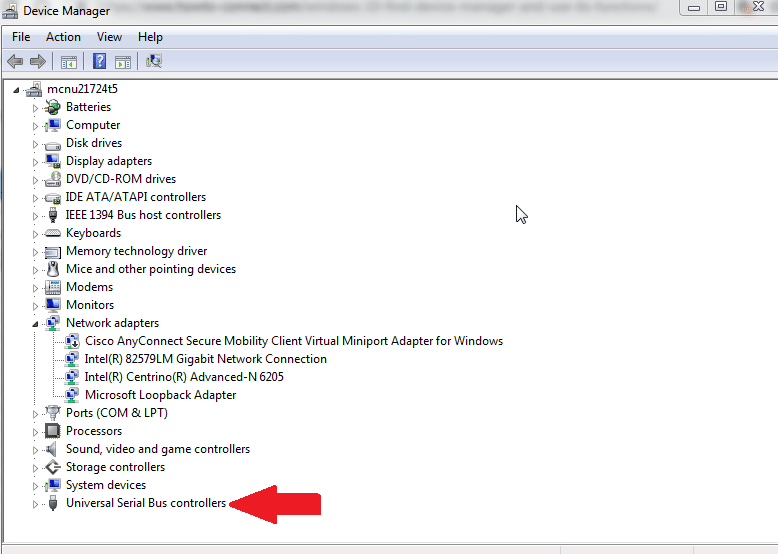Expand the Keyboards node arrow
778x554 pixels.
(35, 234)
